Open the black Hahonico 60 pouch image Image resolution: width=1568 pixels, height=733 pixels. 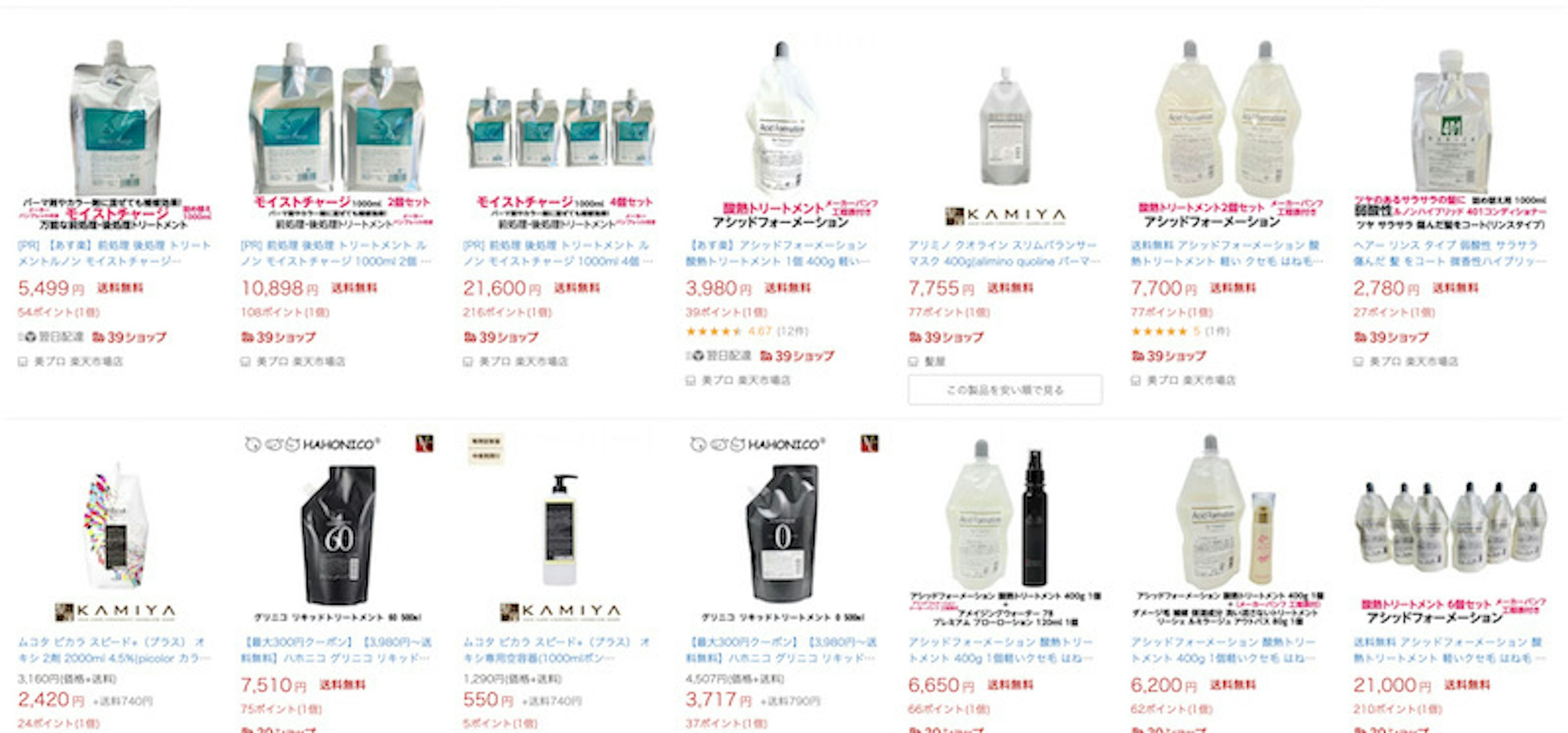[339, 533]
